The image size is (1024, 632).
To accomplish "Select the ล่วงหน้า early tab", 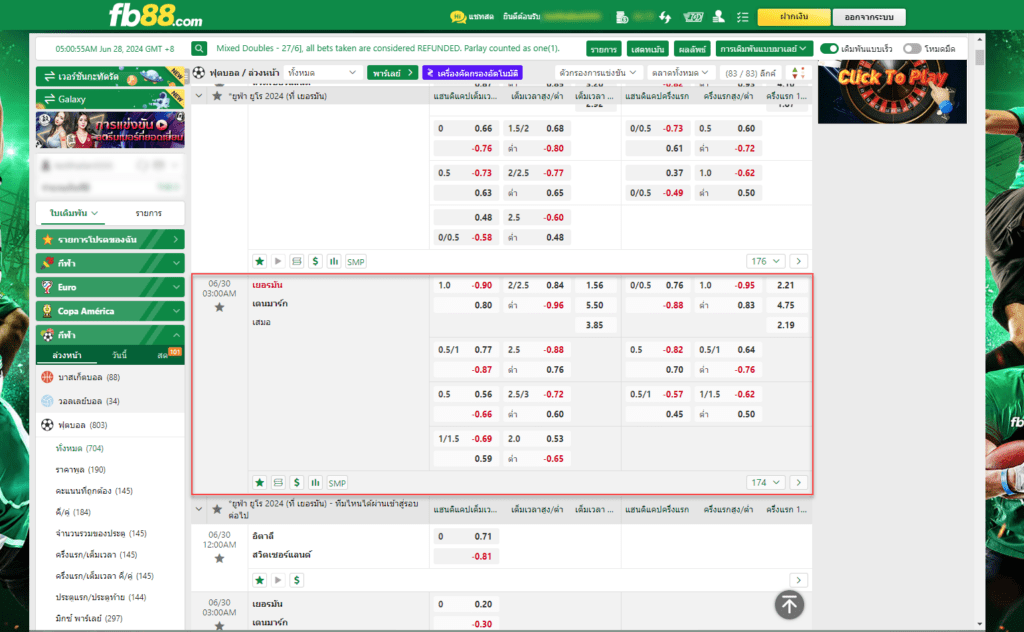I will (x=67, y=355).
